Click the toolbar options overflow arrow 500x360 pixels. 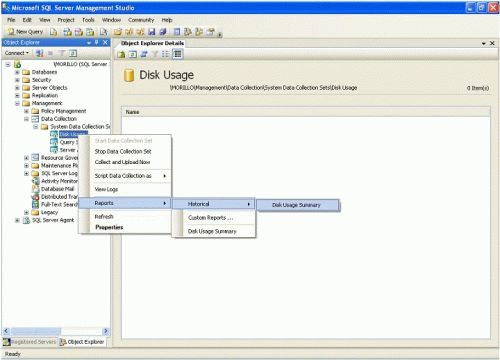coord(220,34)
